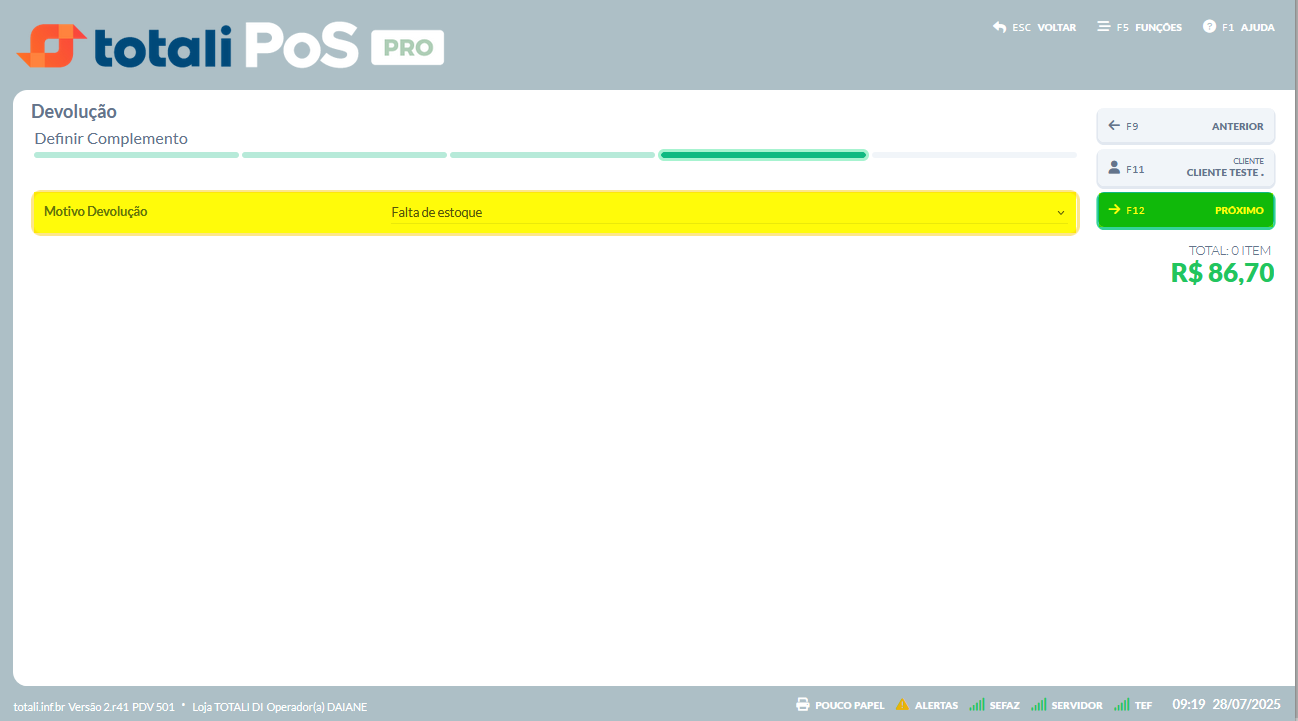Click the Loja TOTALI DI text
The image size is (1298, 721).
tap(227, 707)
